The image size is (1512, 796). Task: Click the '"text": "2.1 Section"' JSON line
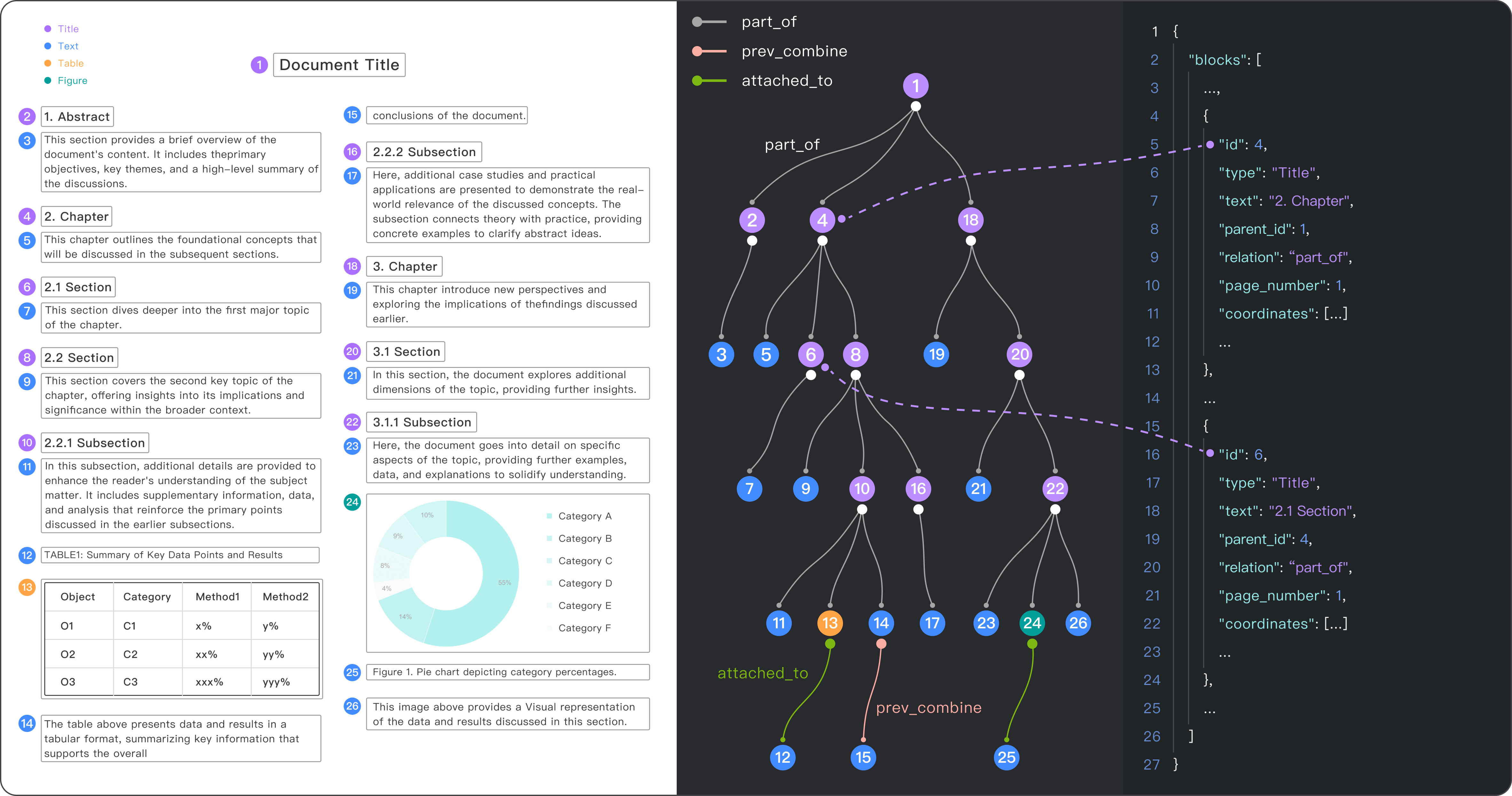click(x=1287, y=511)
